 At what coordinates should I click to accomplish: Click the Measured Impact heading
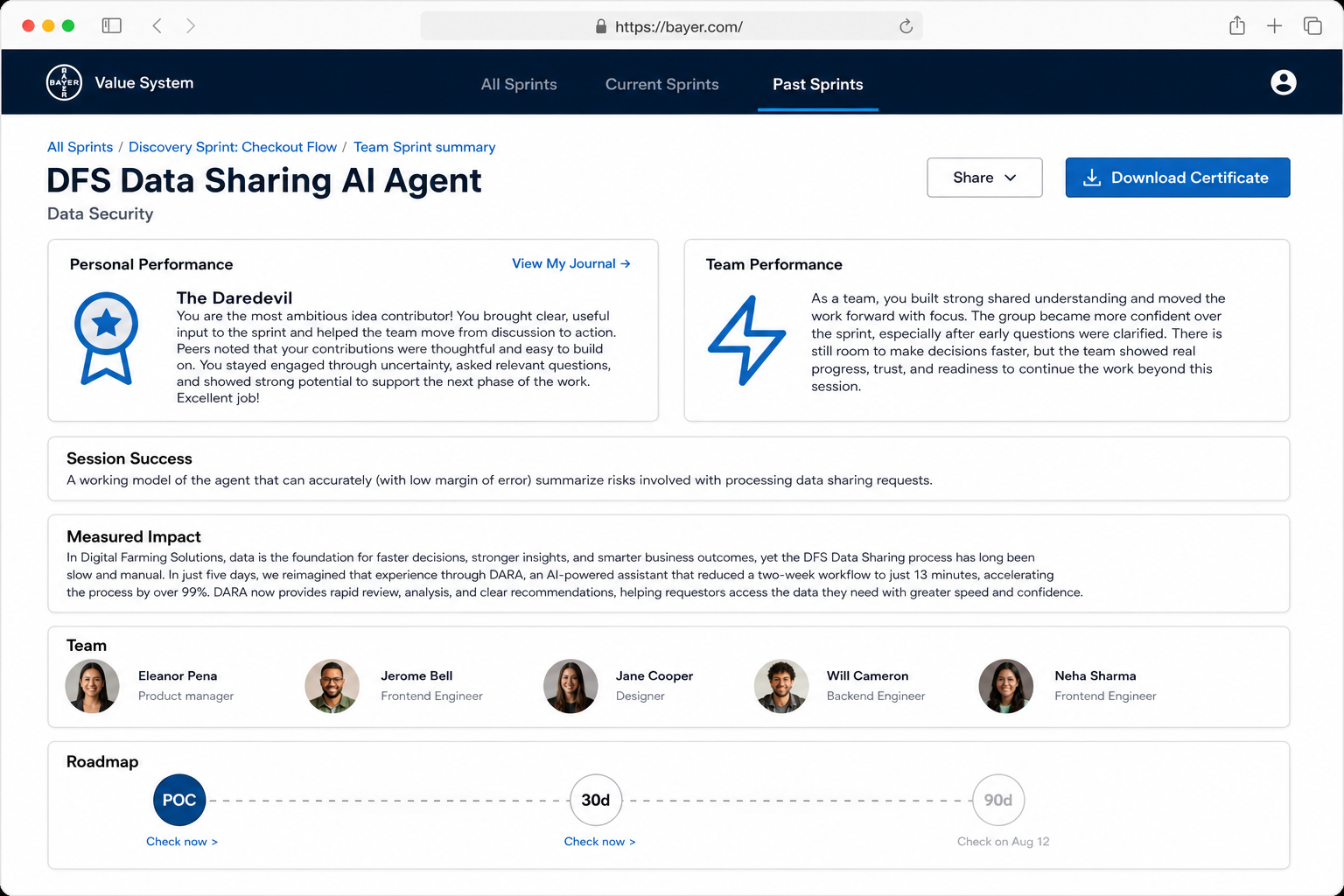point(134,536)
